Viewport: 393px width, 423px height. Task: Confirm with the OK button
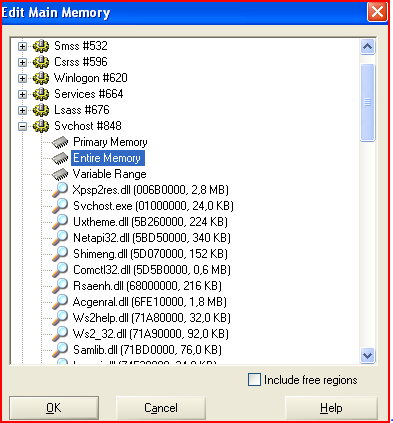click(54, 408)
